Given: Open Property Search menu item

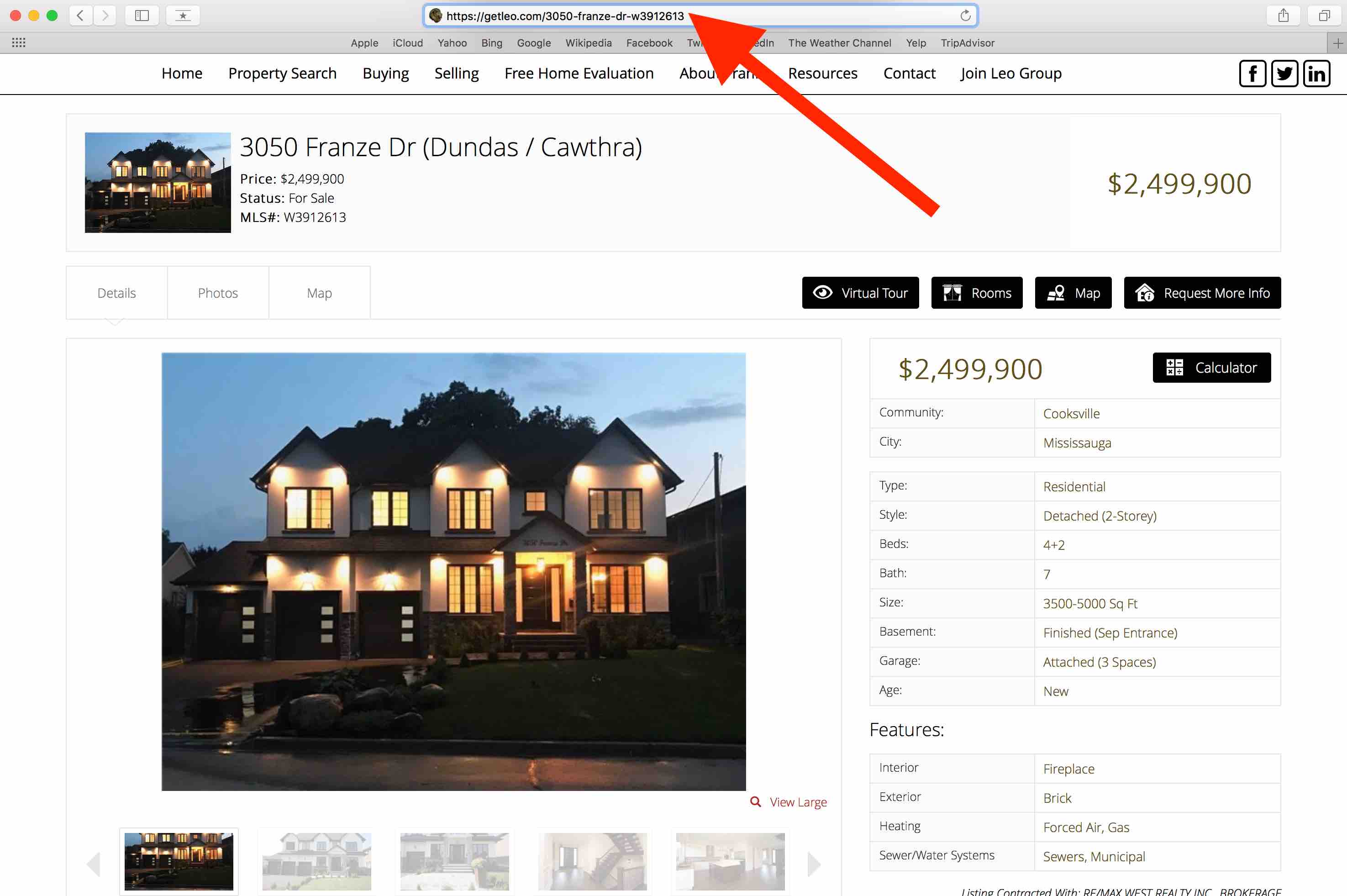Looking at the screenshot, I should coord(282,73).
